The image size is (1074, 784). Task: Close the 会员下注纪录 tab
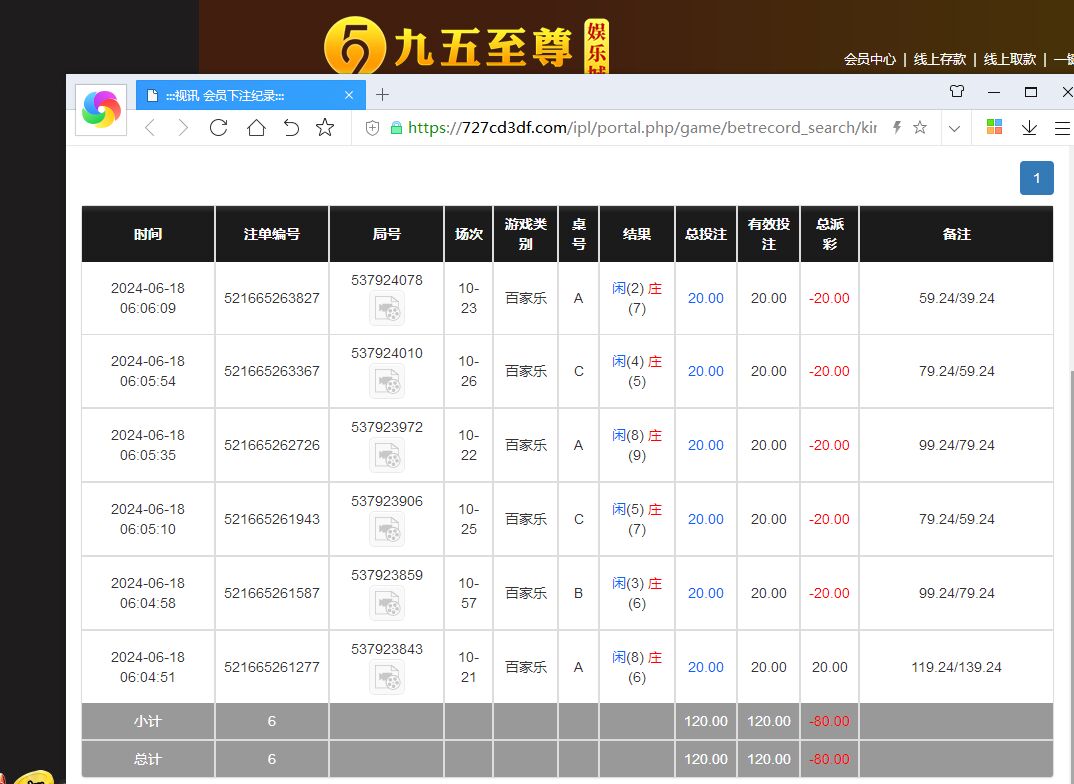click(x=349, y=95)
